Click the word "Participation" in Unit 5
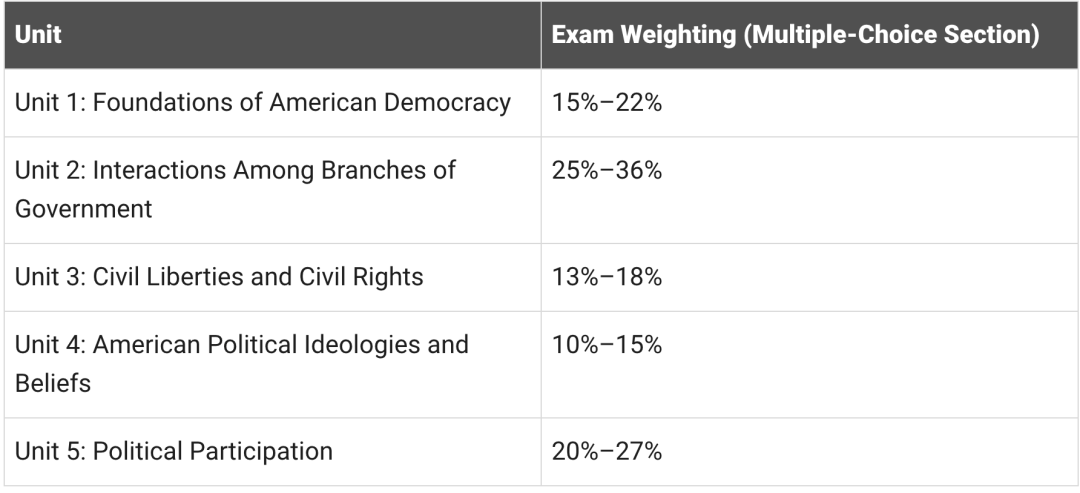This screenshot has height=493, width=1080. (x=266, y=451)
